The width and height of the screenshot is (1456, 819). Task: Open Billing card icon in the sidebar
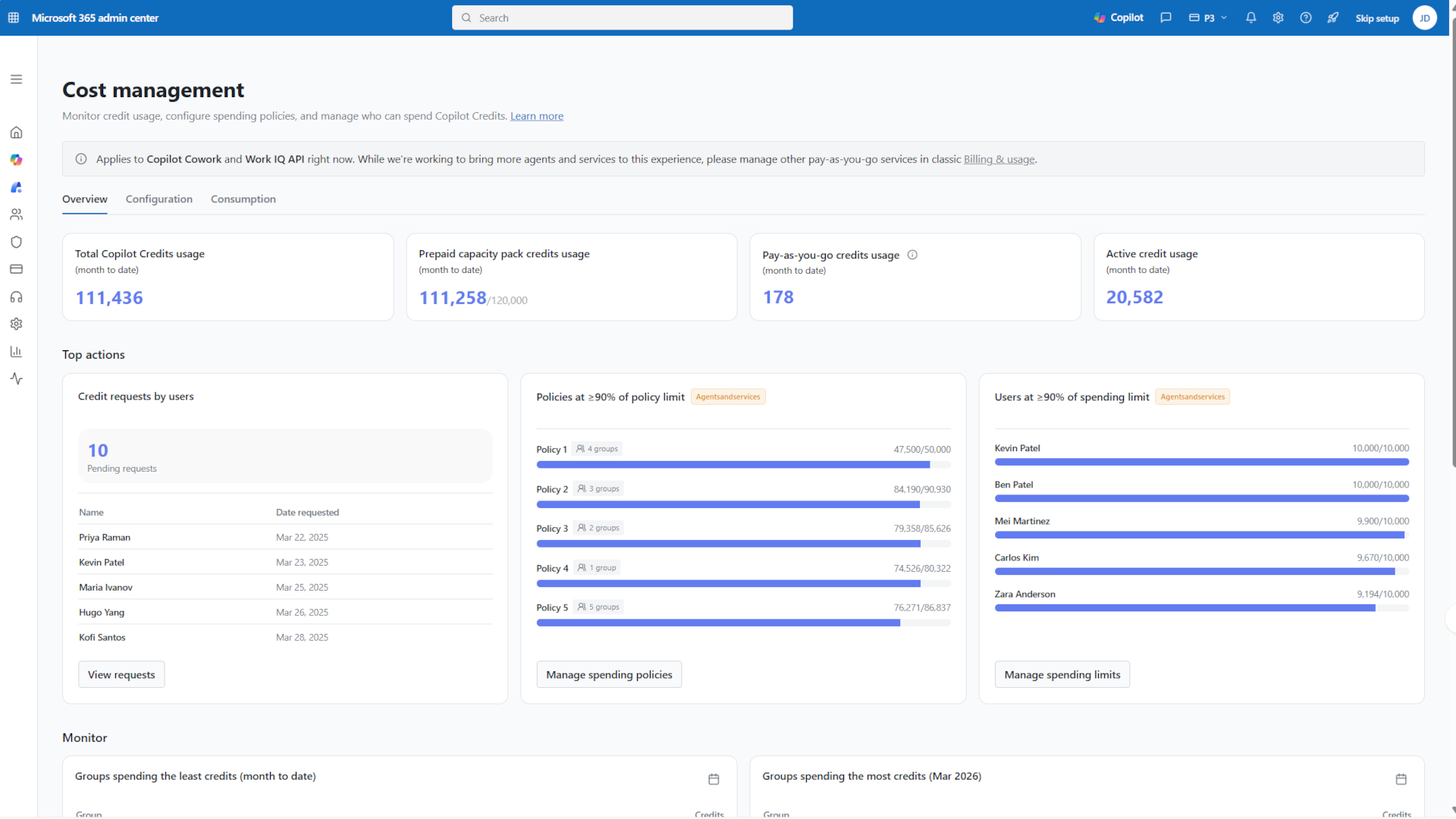coord(16,269)
